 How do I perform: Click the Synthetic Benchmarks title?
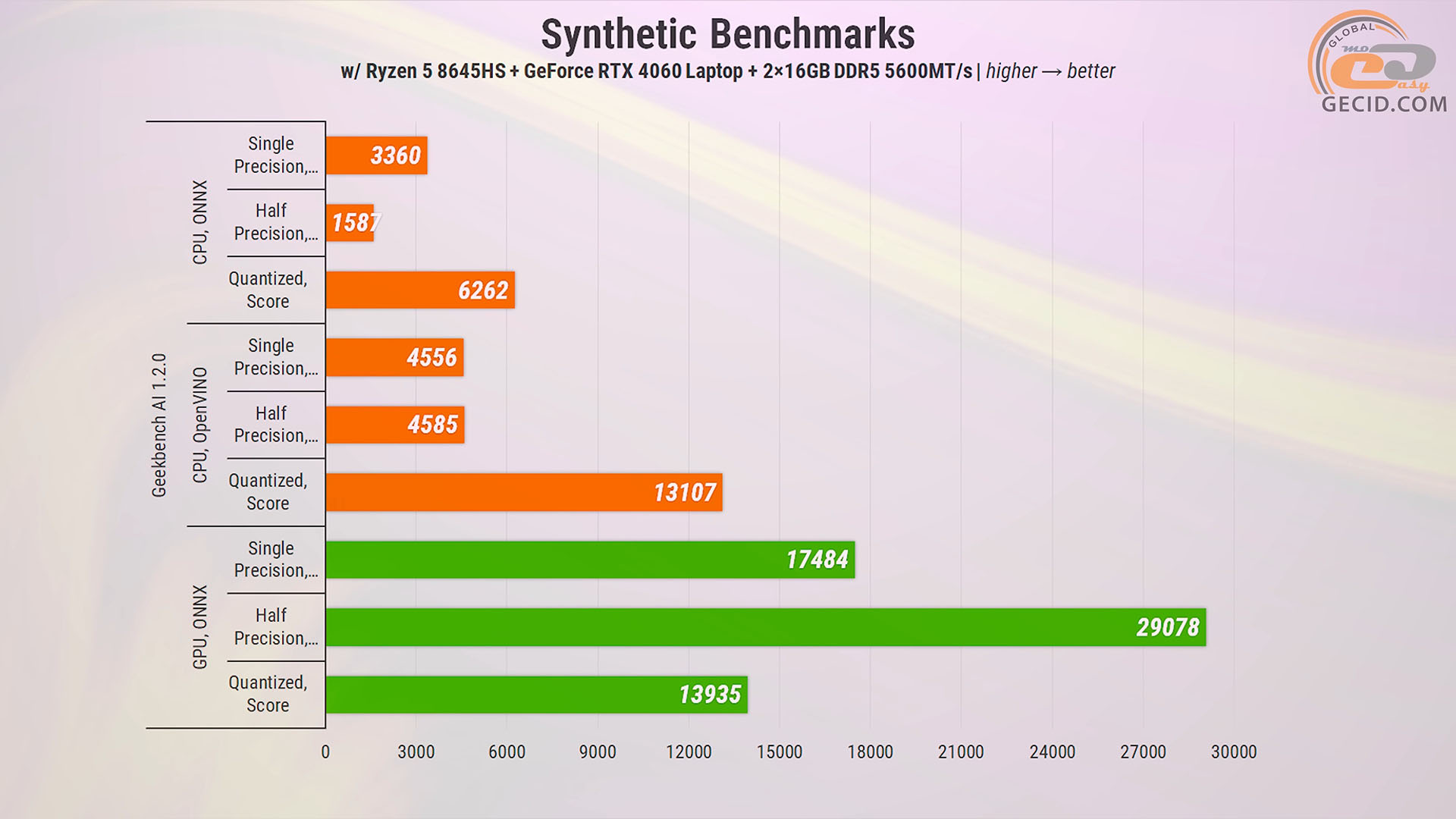tap(727, 34)
